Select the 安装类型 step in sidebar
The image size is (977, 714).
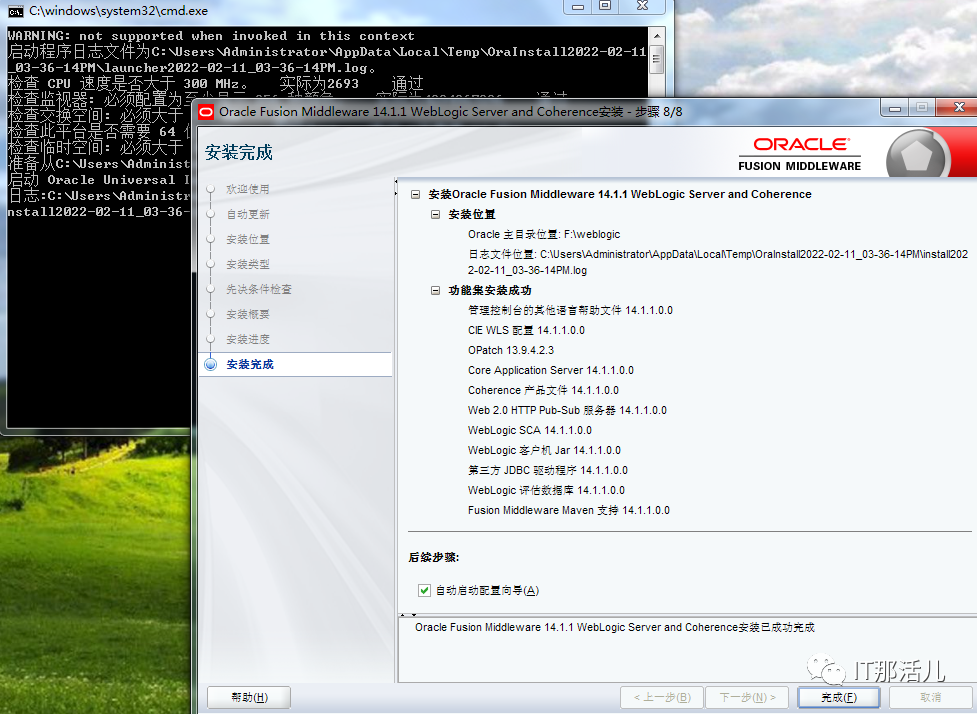248,264
